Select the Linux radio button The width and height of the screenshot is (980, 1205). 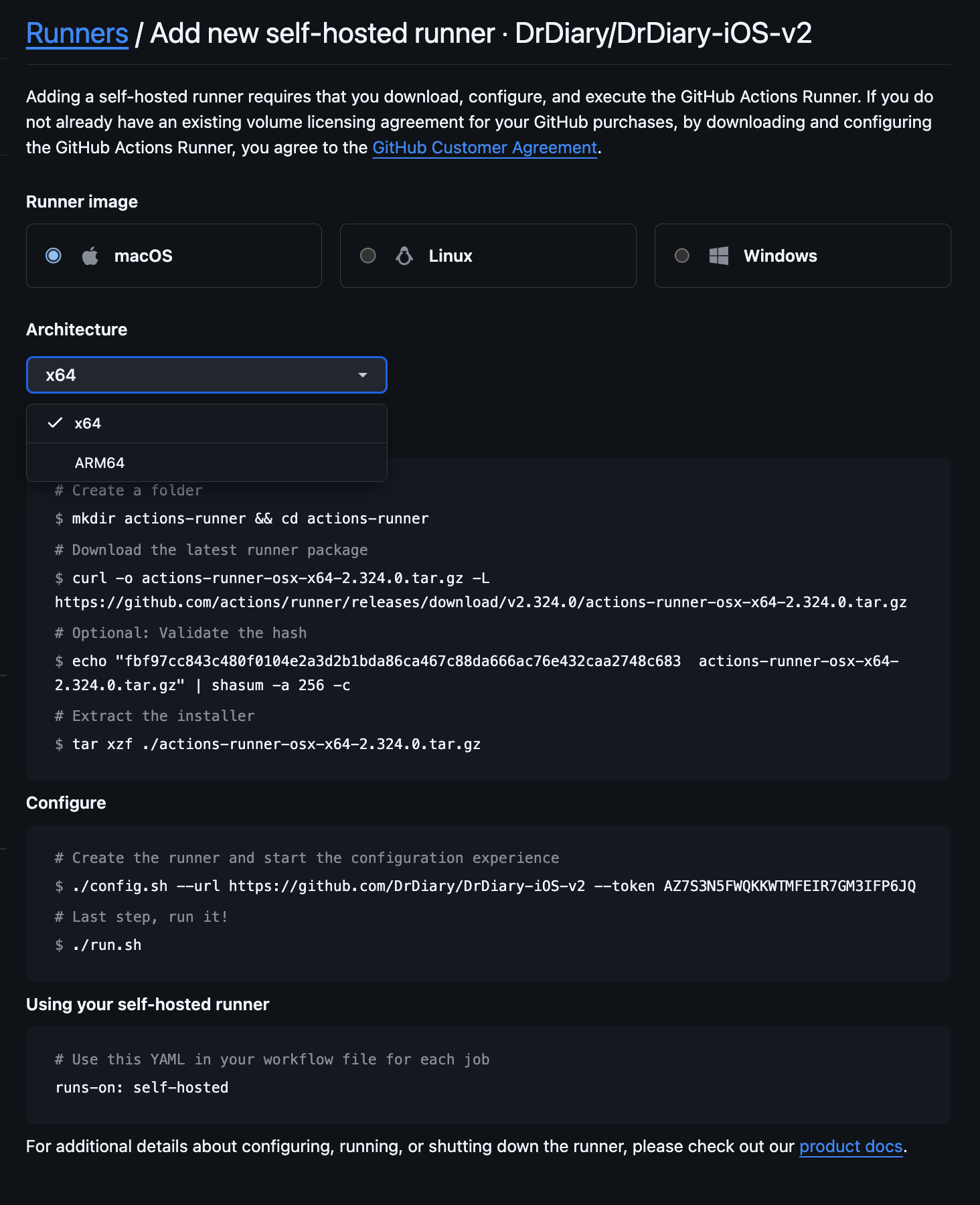[368, 256]
